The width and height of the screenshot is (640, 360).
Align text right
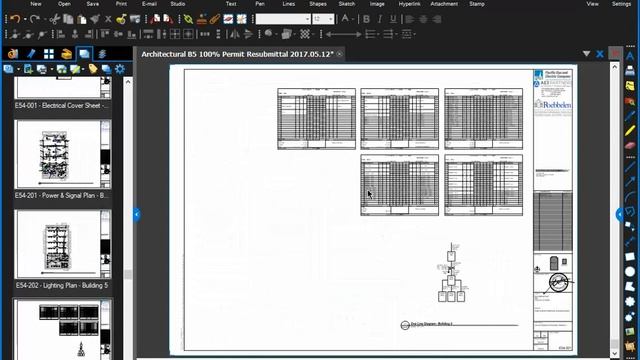(436, 19)
